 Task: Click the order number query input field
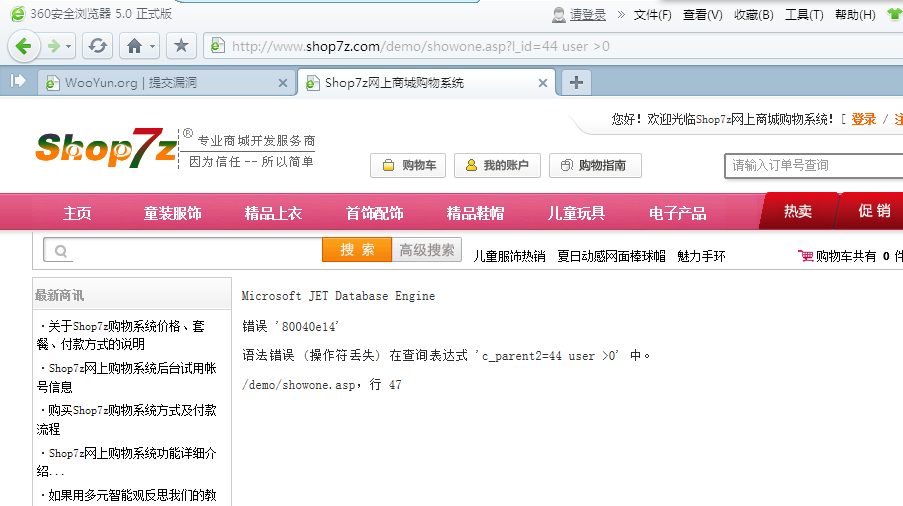tap(814, 166)
